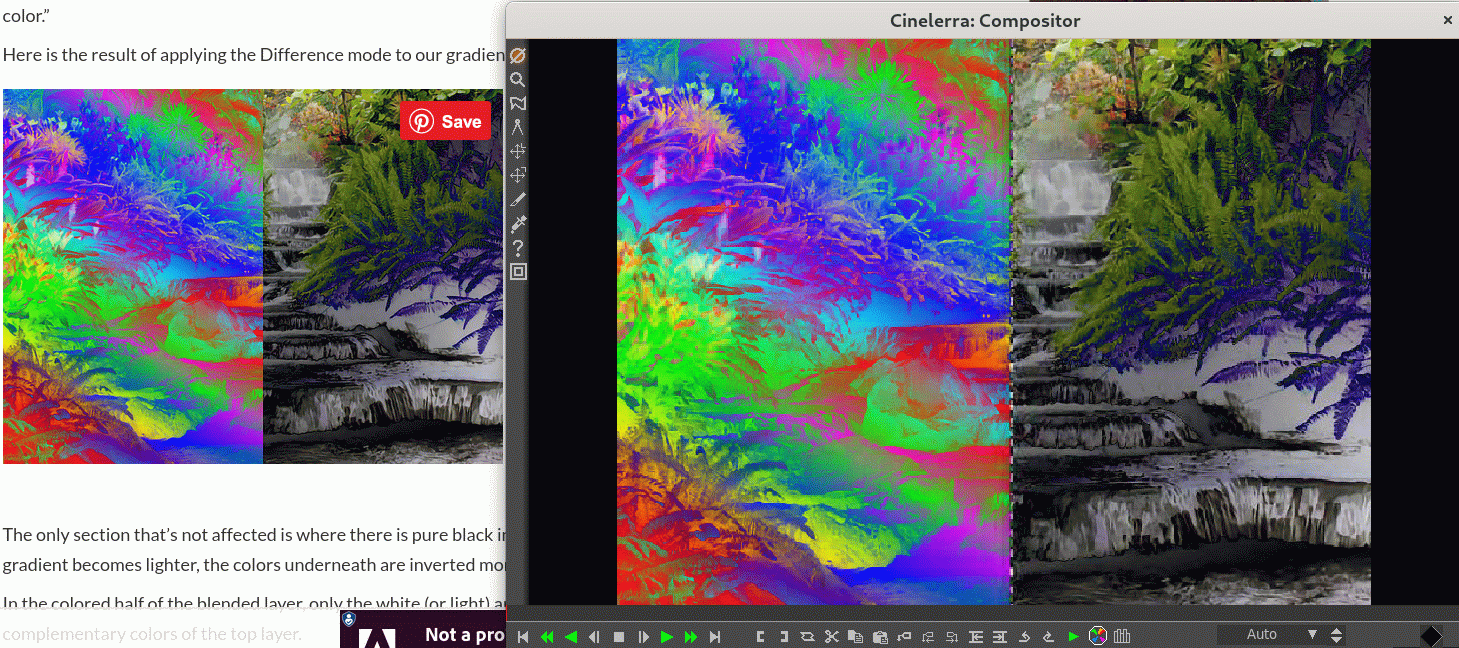Screen dimensions: 1459x648
Task: Click the scissors cut icon
Action: [x=831, y=636]
